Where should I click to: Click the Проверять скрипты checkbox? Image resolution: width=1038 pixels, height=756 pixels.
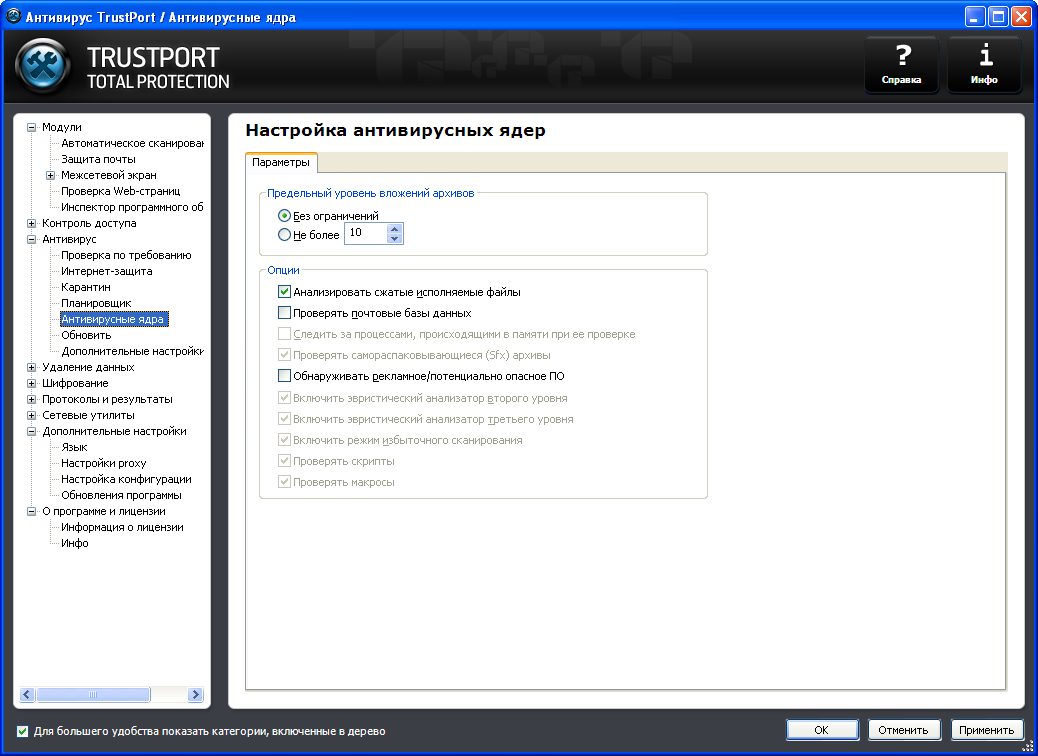tap(284, 461)
